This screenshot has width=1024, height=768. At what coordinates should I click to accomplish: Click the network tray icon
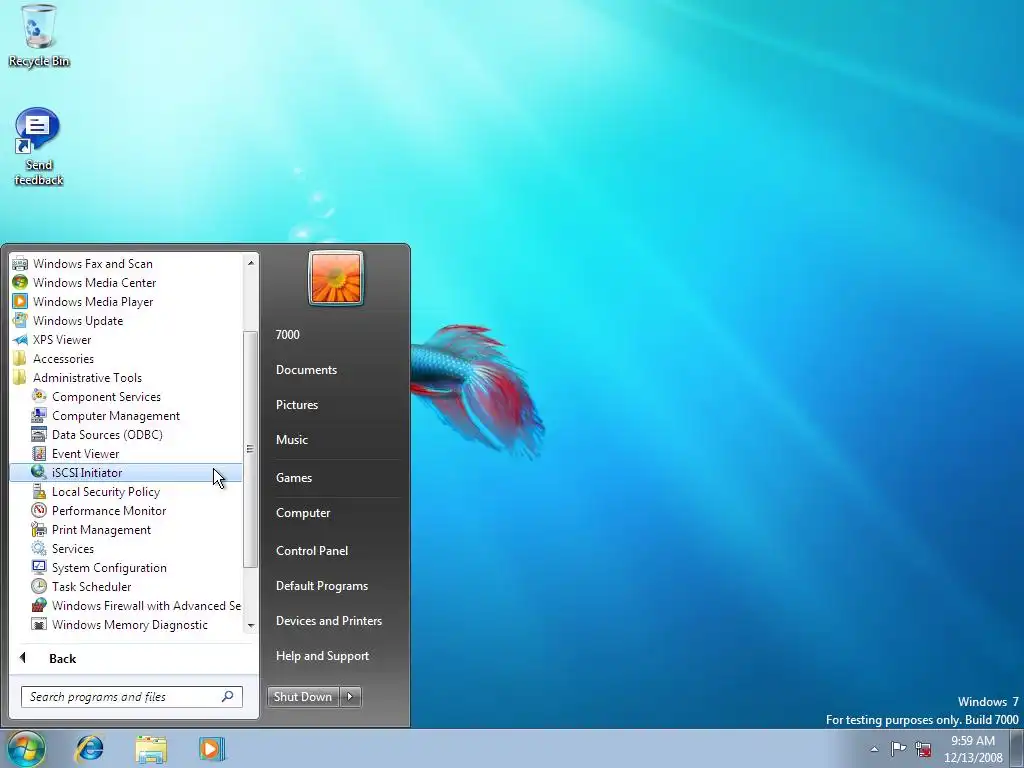(x=923, y=748)
